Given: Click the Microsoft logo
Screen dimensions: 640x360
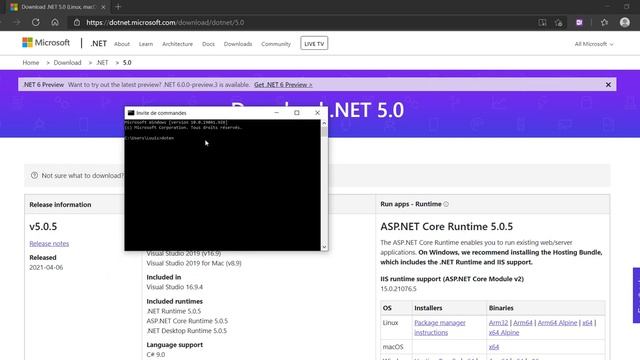Looking at the screenshot, I should pos(46,42).
